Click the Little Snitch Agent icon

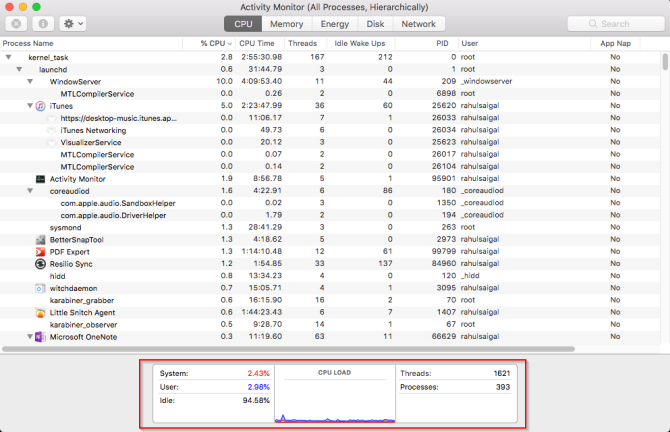pos(40,313)
